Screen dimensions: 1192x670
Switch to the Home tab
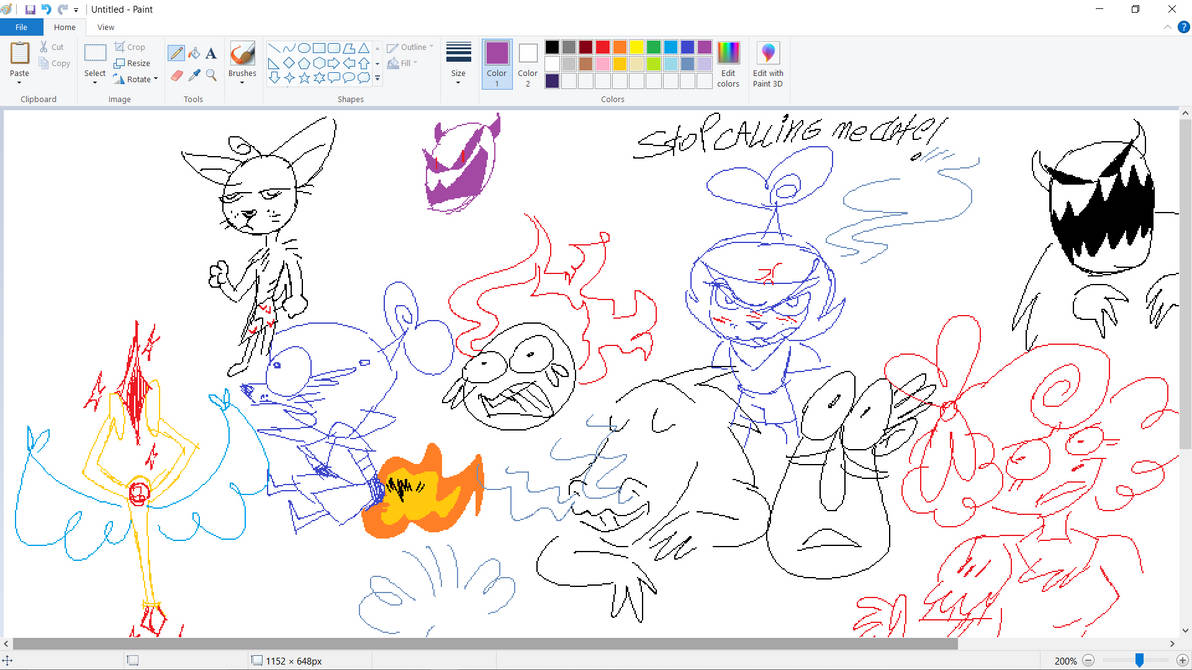(65, 27)
